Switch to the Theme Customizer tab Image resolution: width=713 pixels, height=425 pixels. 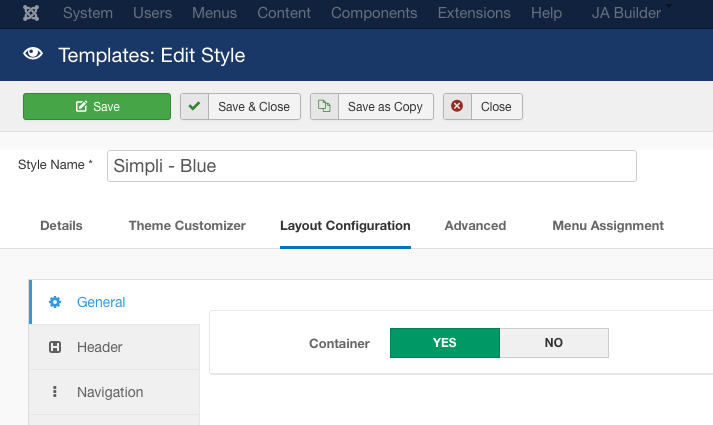187,226
